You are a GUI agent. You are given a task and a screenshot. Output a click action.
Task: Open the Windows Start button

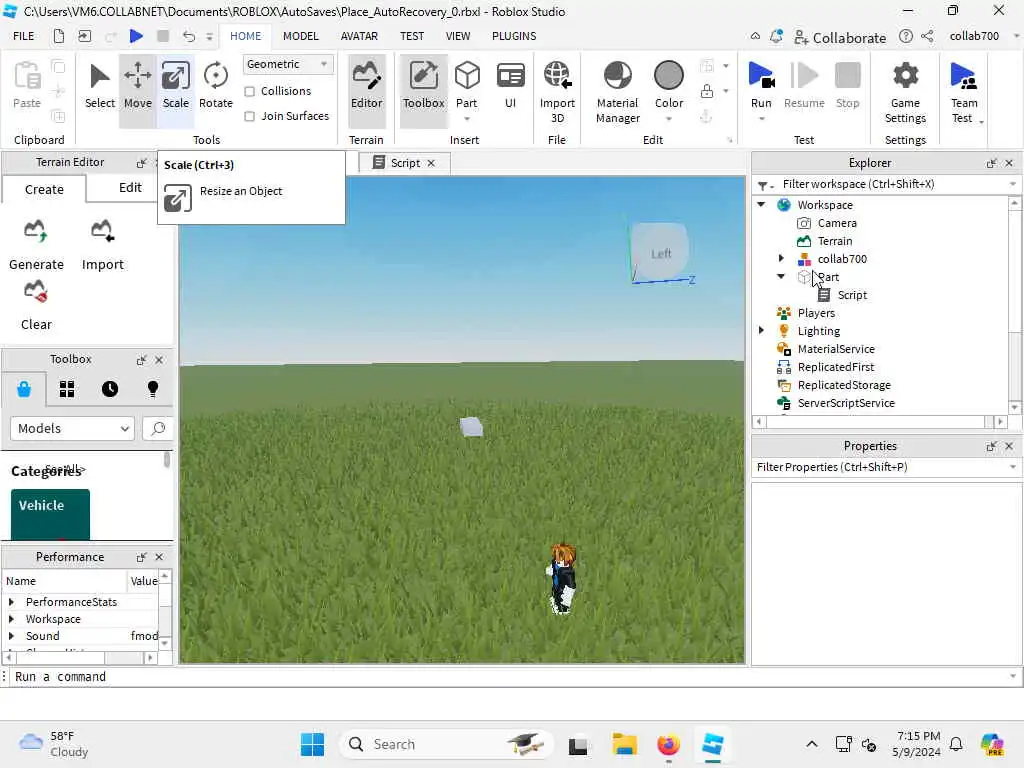point(312,744)
